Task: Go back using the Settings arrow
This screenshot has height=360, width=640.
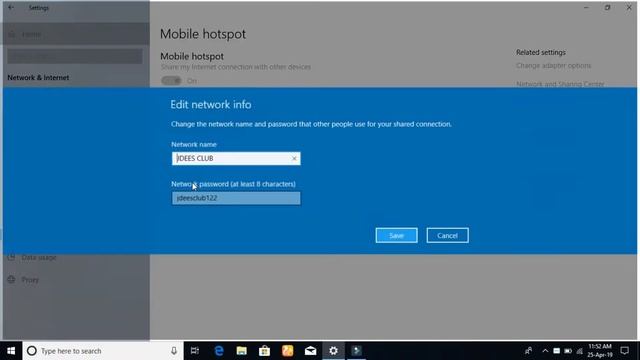Action: coord(11,7)
